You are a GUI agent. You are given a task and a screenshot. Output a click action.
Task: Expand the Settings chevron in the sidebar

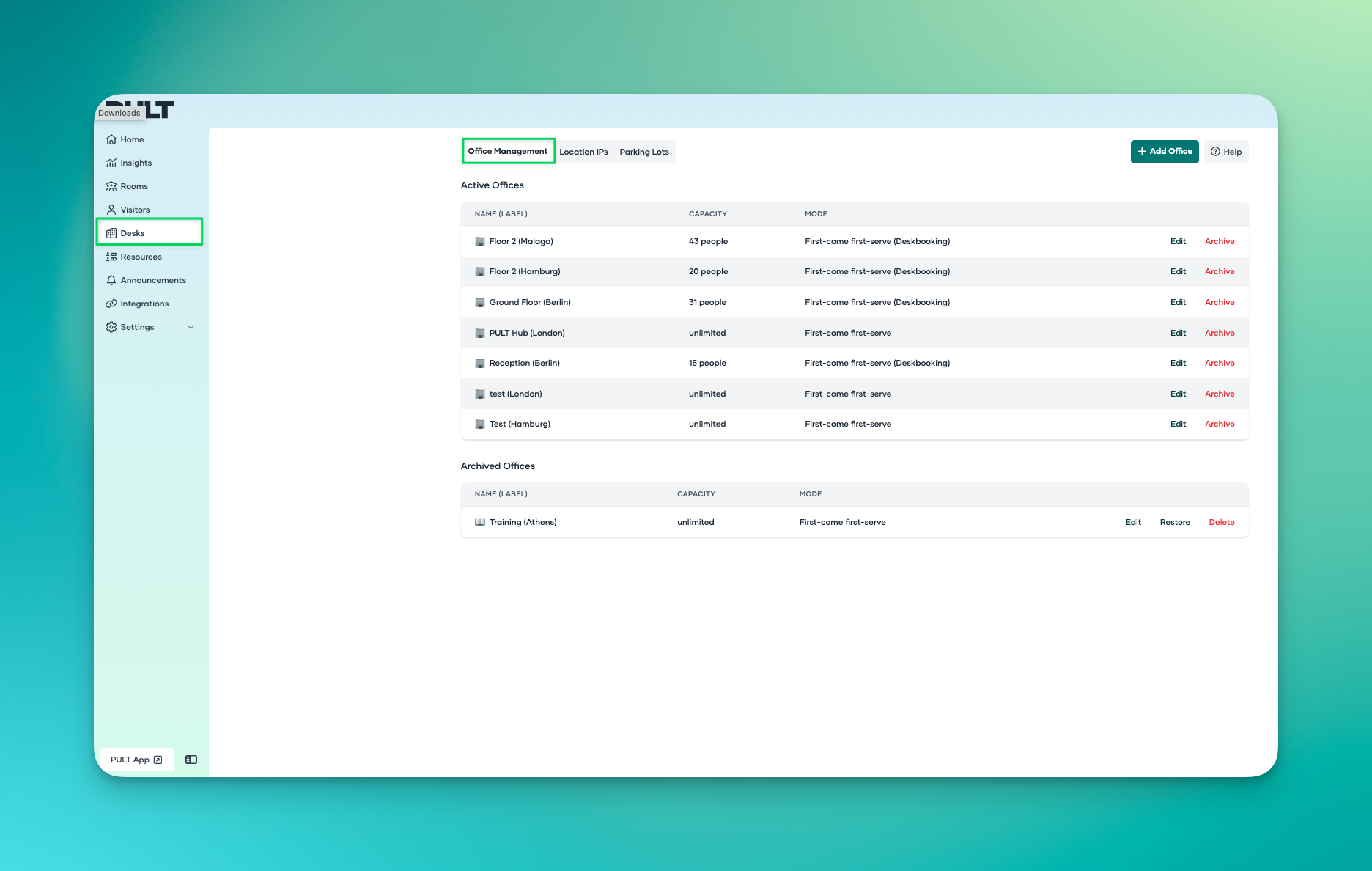click(x=191, y=327)
